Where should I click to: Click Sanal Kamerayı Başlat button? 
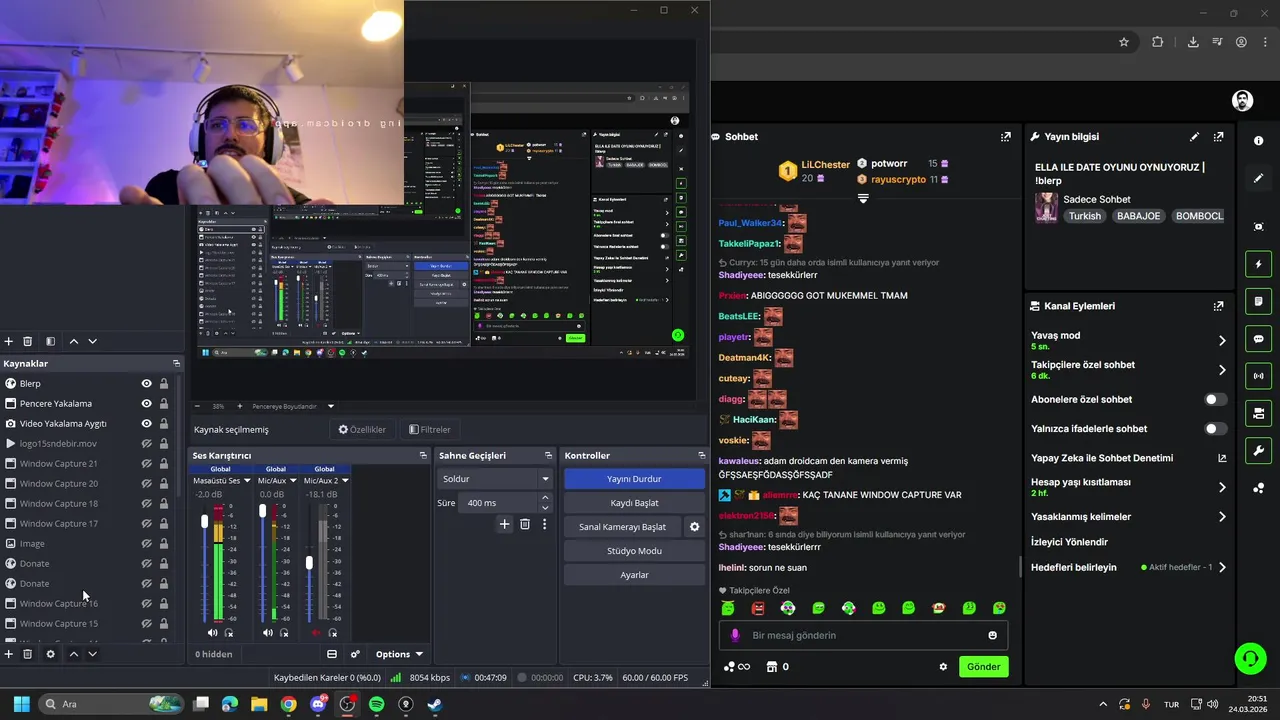[622, 527]
